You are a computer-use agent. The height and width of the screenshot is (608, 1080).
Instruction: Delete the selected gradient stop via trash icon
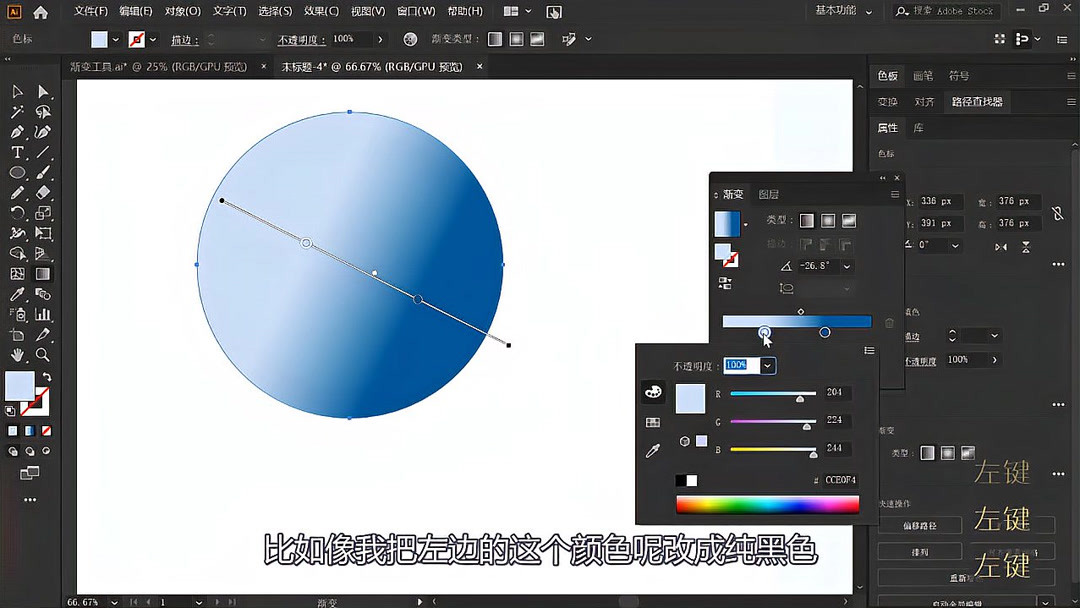[x=888, y=322]
